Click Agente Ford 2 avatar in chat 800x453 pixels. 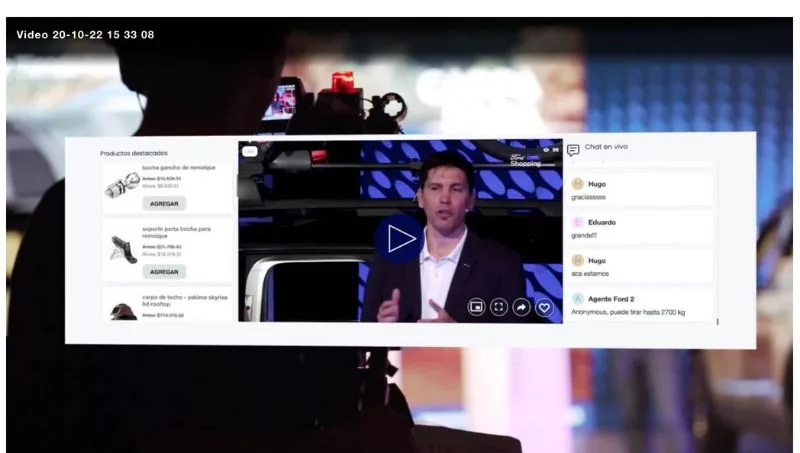[x=577, y=298]
